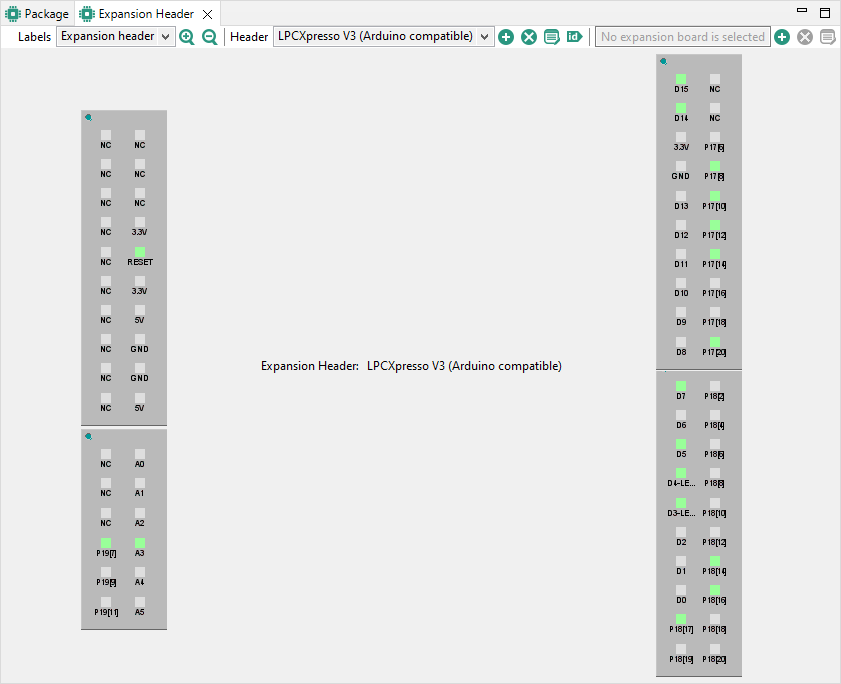The image size is (841, 684).
Task: Toggle the A3 analog pin
Action: (x=140, y=543)
